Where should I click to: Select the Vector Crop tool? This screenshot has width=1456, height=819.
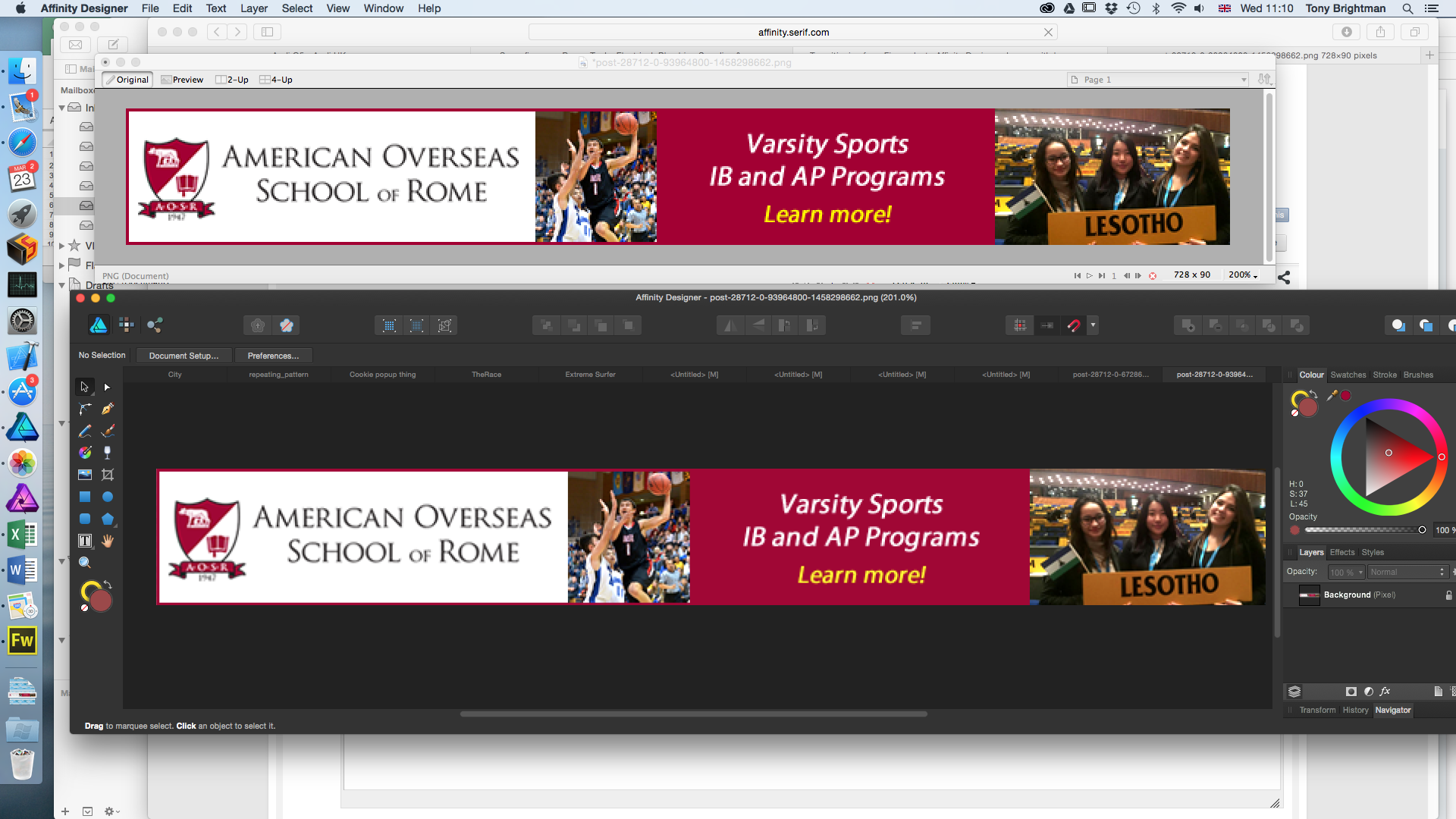pos(108,475)
